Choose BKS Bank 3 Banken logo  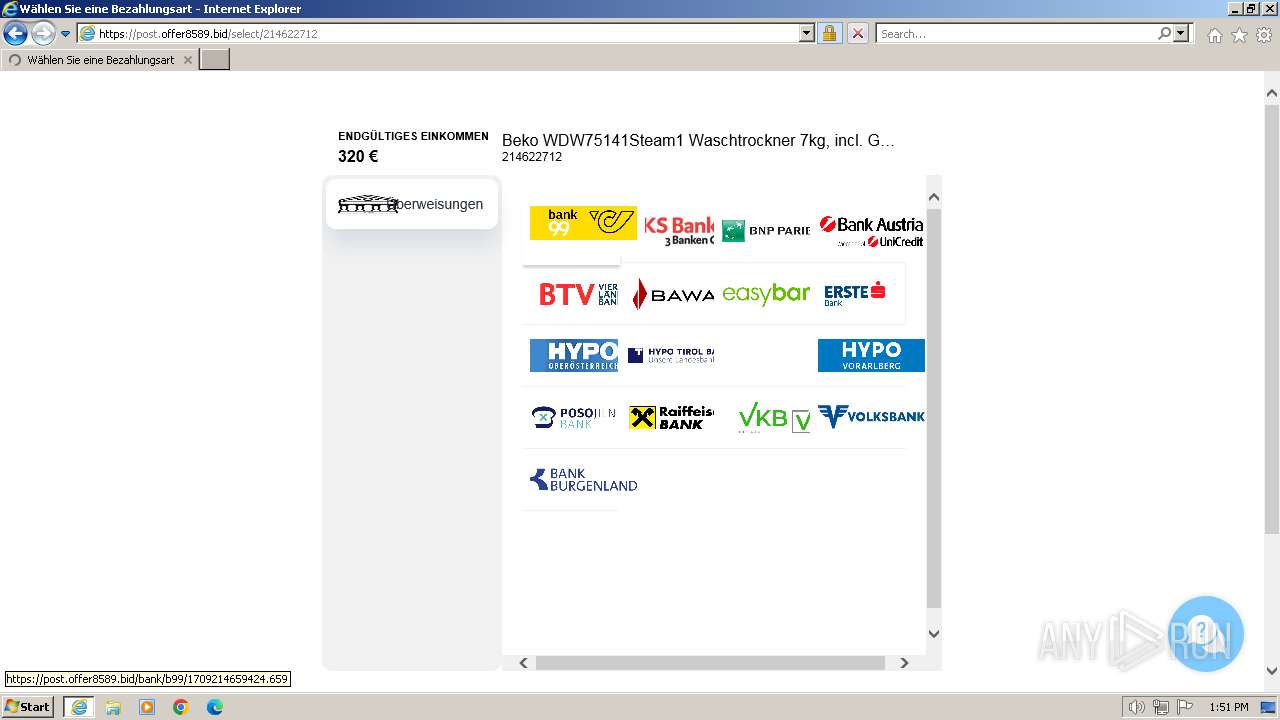[x=679, y=231]
